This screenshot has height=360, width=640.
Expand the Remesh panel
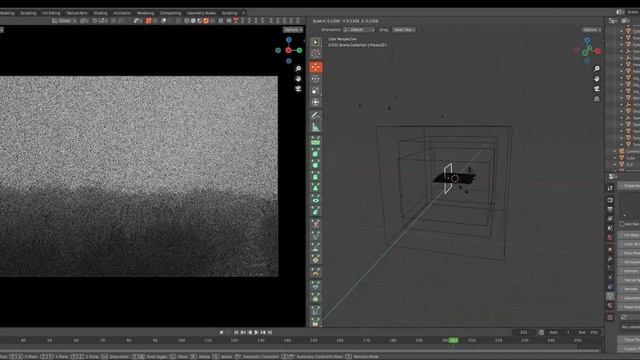tap(629, 289)
